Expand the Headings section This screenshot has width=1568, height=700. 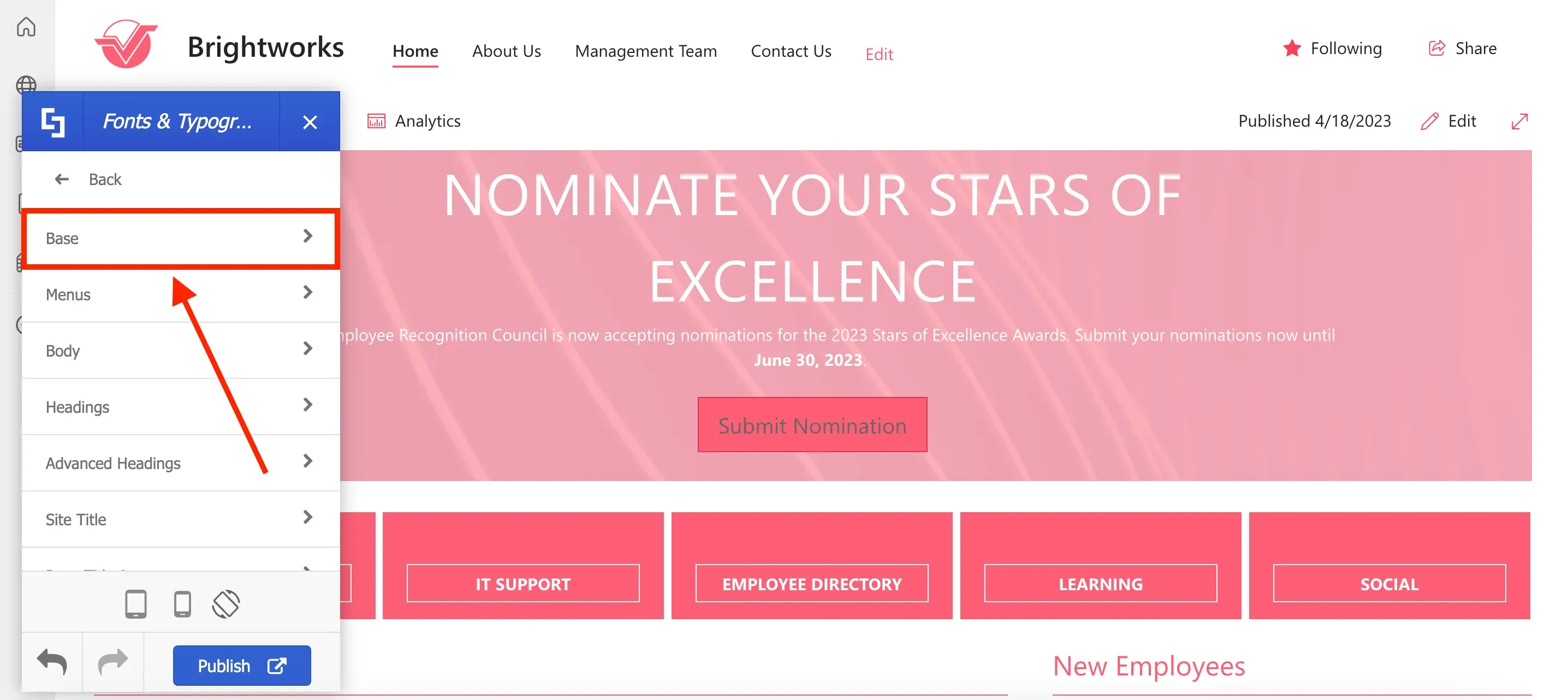click(x=180, y=407)
